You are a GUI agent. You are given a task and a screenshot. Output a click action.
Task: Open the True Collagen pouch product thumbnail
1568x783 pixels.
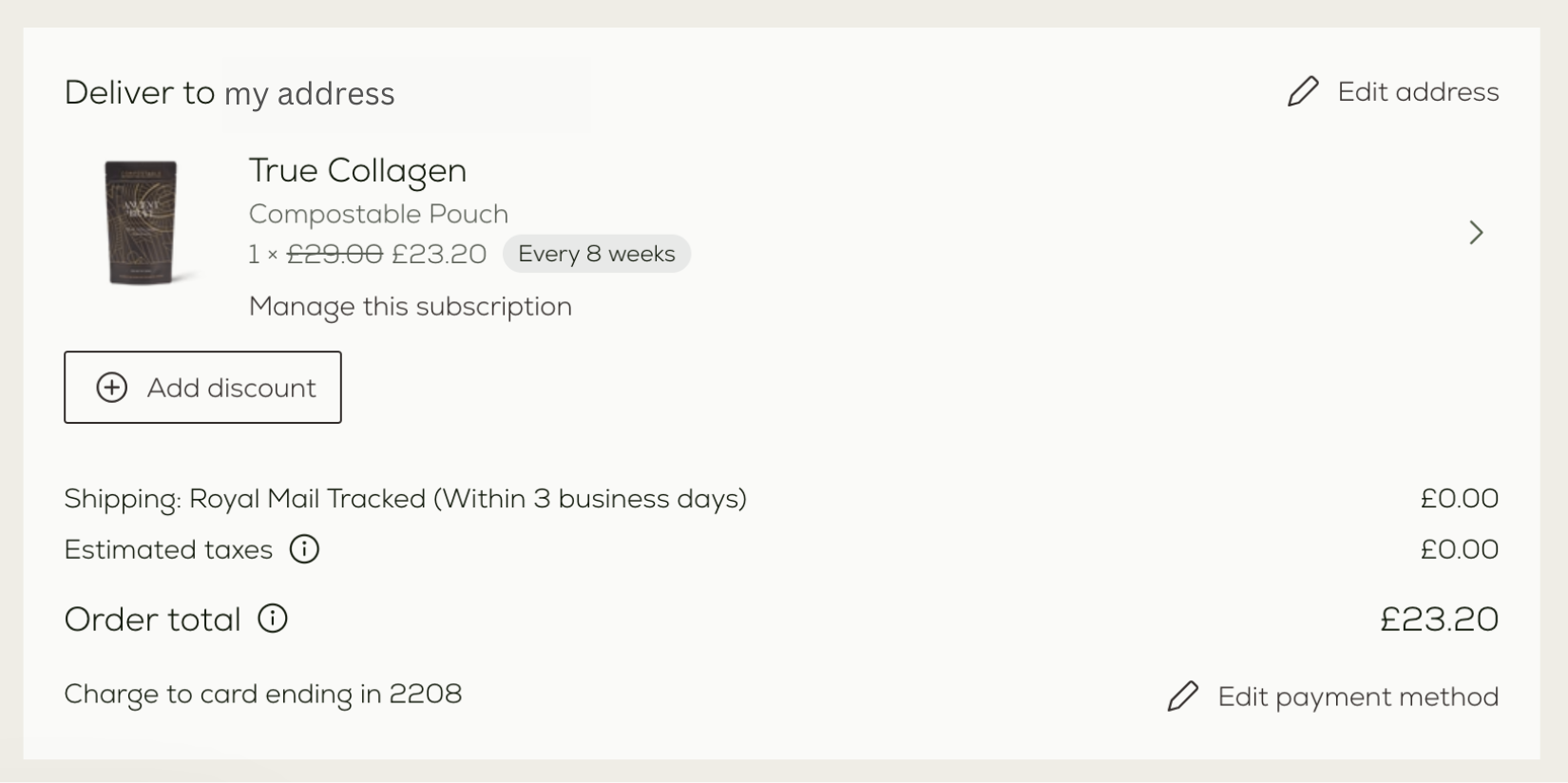tap(141, 222)
